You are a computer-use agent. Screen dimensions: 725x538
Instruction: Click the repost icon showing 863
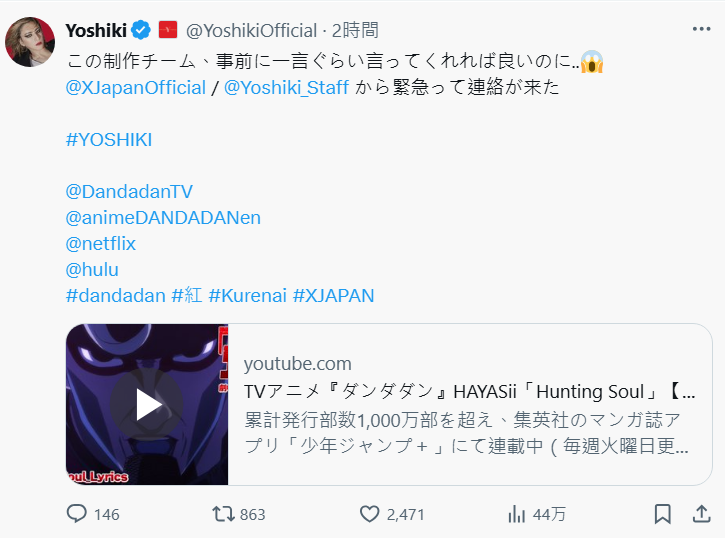[223, 514]
